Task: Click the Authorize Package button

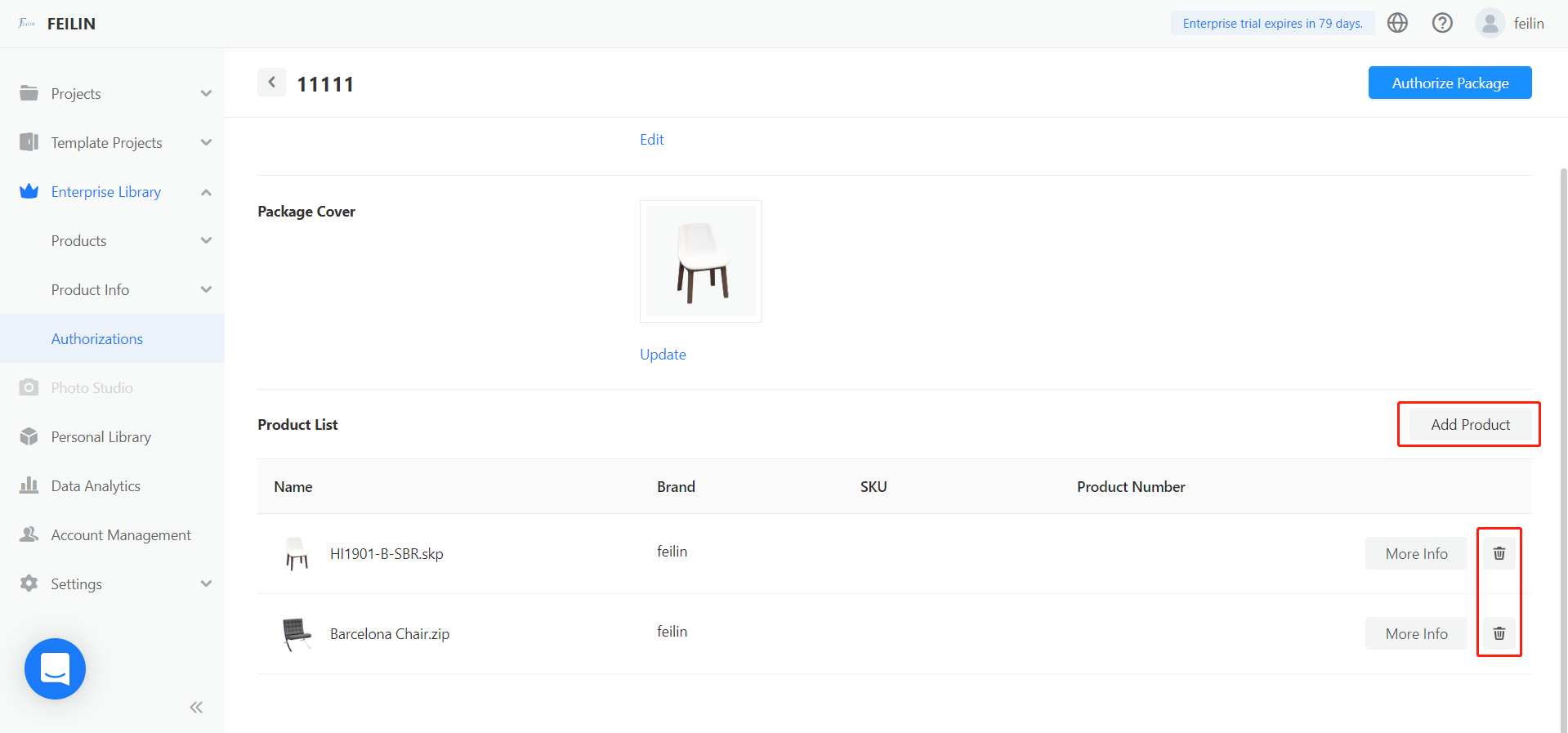Action: pyautogui.click(x=1450, y=83)
